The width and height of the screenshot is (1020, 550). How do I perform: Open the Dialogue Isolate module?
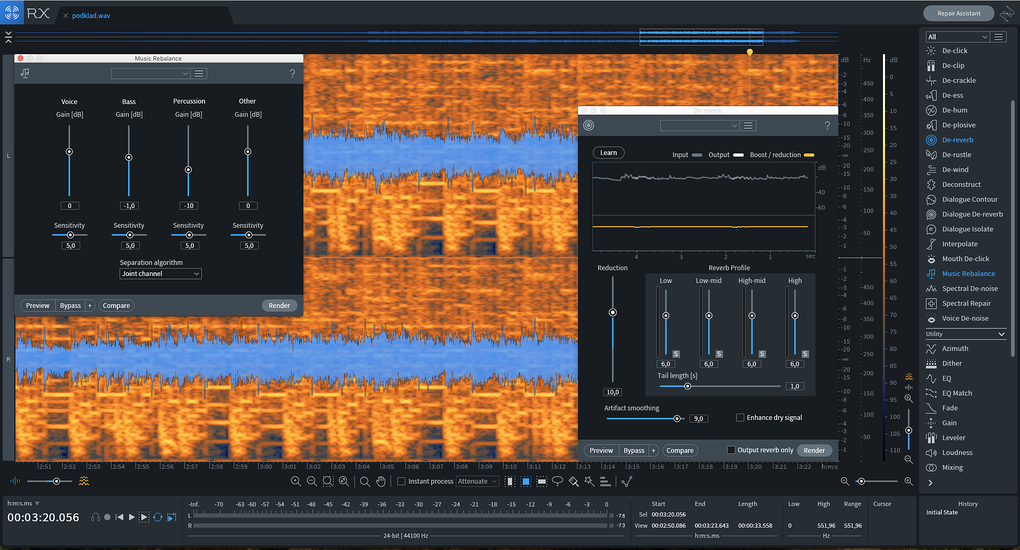pos(965,229)
